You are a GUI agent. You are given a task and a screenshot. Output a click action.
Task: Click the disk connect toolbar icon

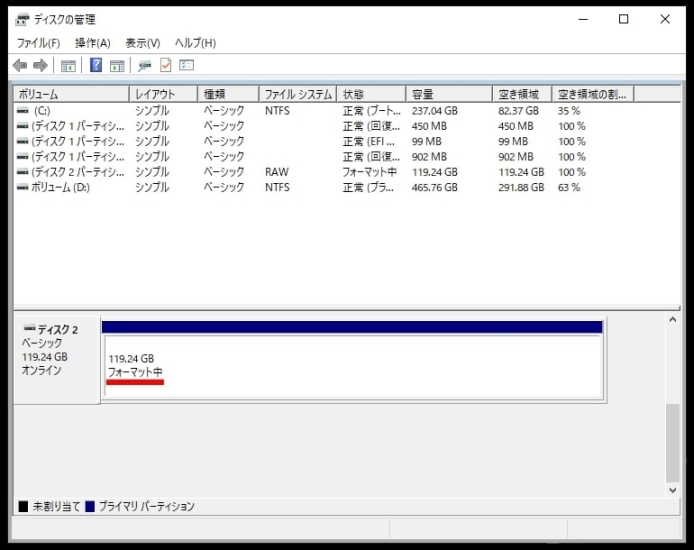pyautogui.click(x=144, y=66)
